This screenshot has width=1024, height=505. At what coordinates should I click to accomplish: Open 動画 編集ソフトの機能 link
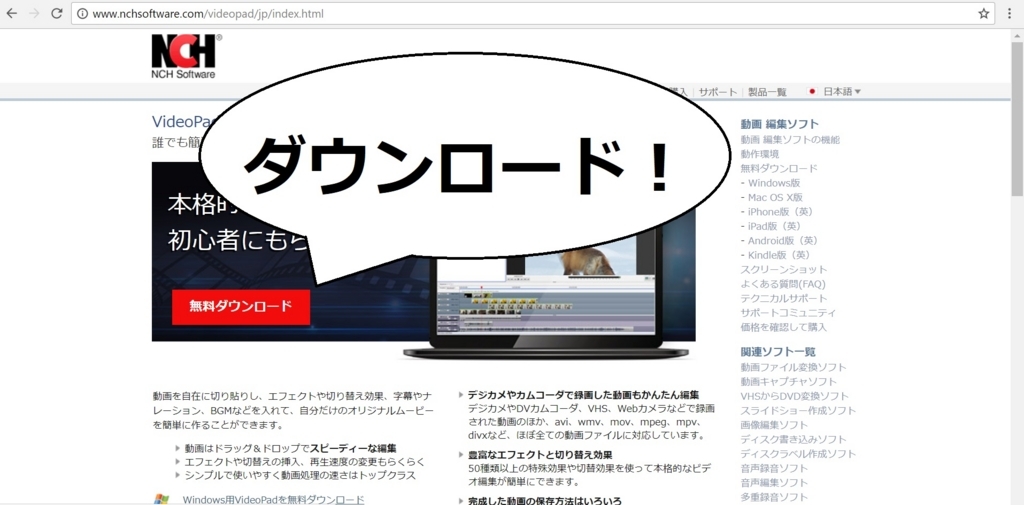[x=790, y=139]
